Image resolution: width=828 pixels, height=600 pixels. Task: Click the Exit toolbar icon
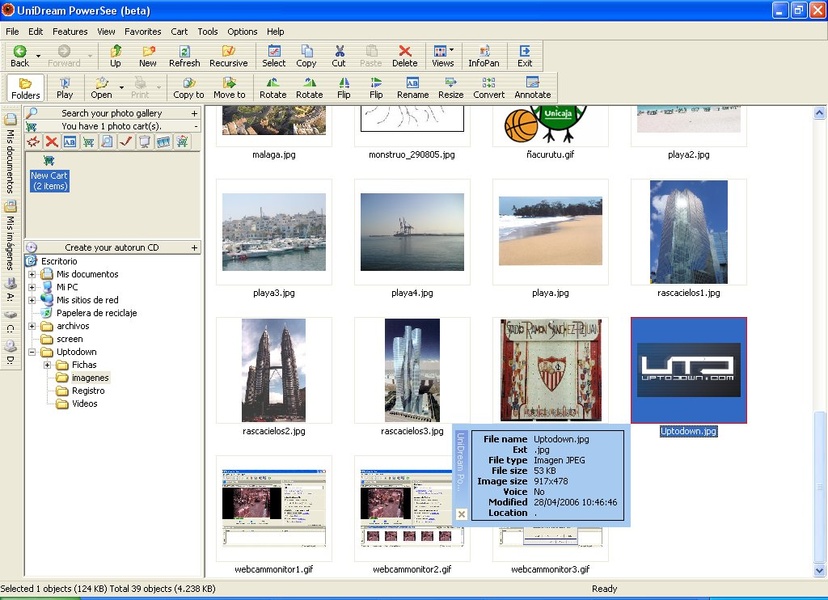click(x=524, y=55)
